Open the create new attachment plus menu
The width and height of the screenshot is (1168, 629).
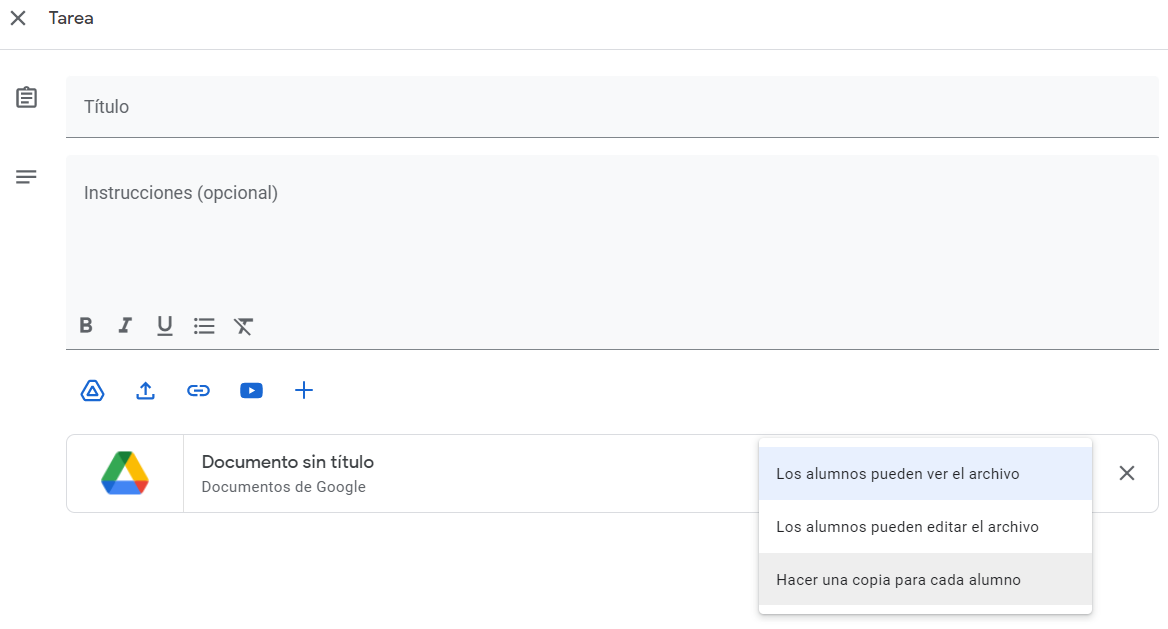point(304,391)
